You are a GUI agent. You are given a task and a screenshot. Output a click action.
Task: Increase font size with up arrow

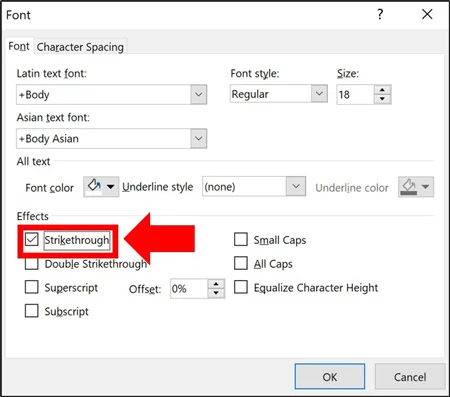click(382, 90)
